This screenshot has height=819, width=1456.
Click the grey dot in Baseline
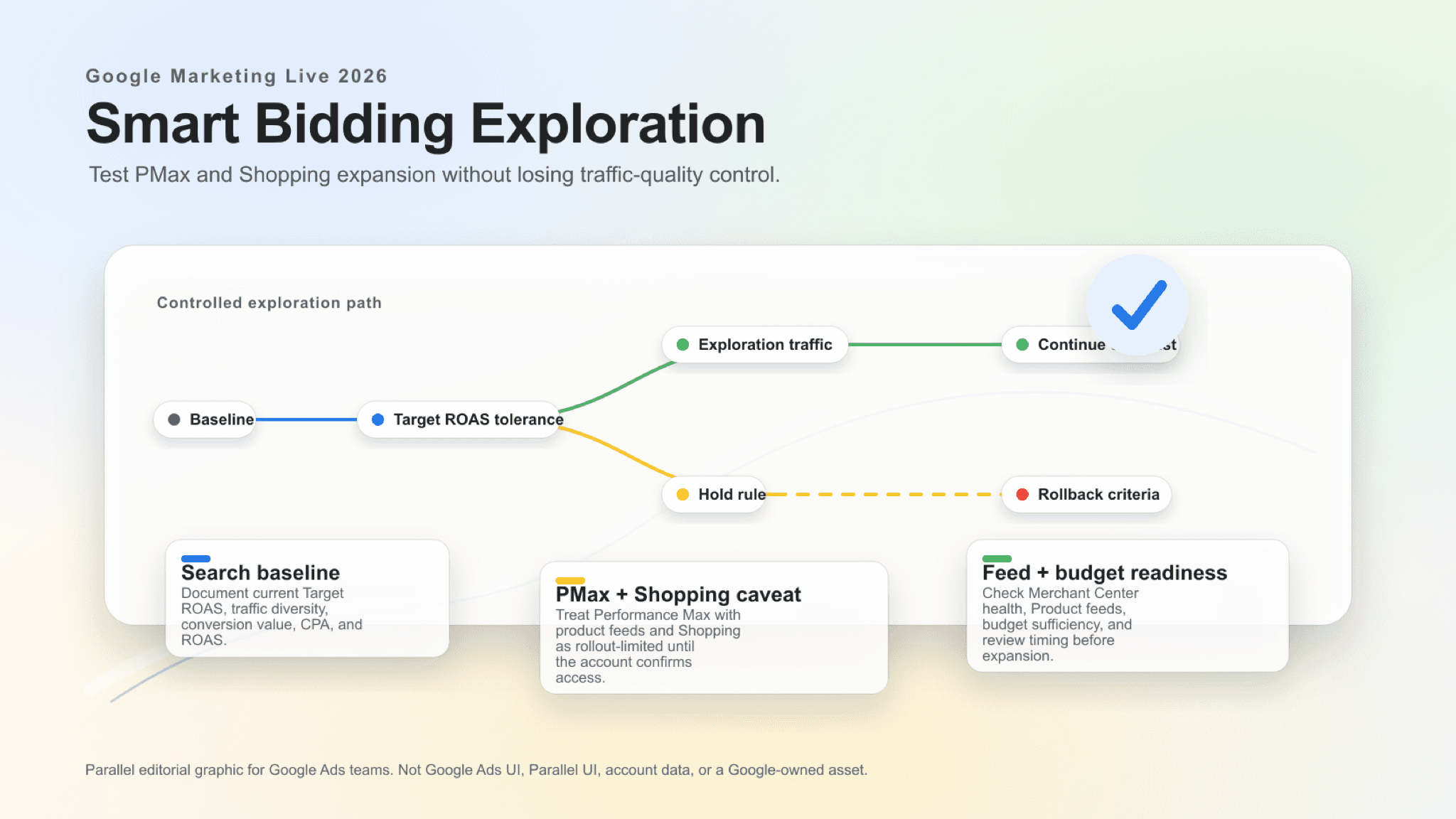174,419
